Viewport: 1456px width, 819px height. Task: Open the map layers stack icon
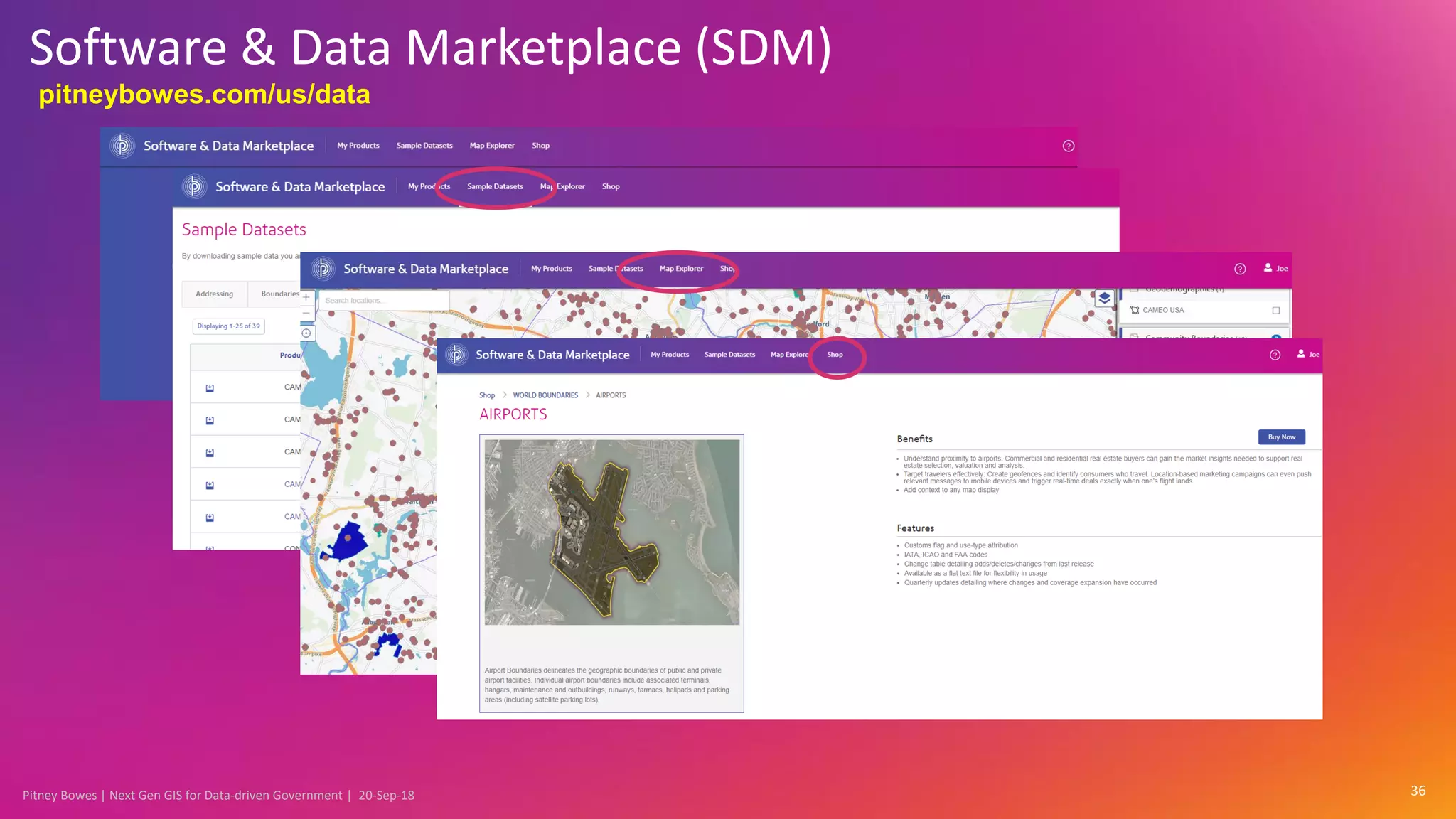point(1104,299)
